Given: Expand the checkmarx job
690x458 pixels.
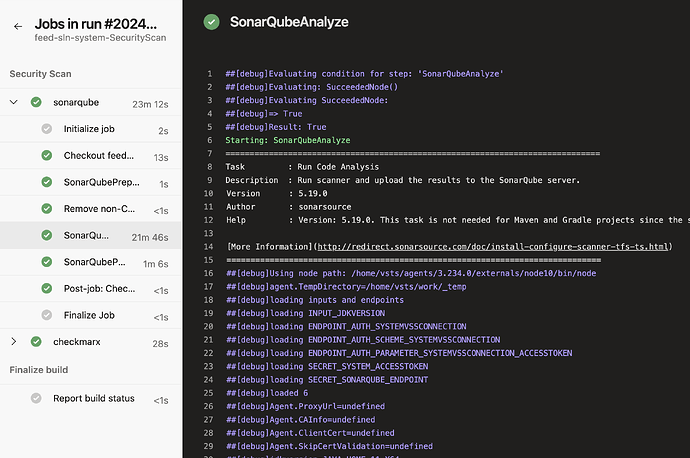Looking at the screenshot, I should (x=14, y=342).
